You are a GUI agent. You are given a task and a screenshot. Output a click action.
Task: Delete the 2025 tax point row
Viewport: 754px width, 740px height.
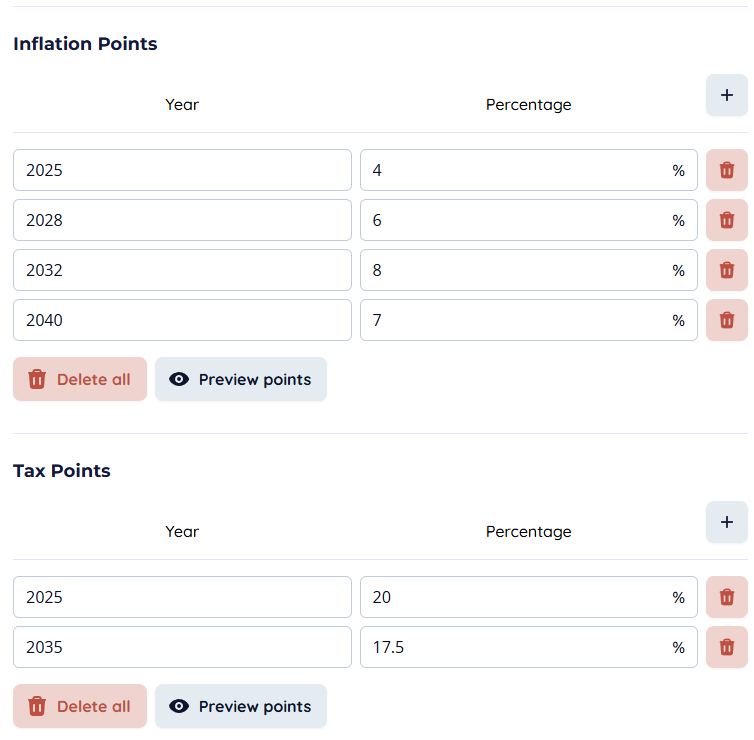coord(726,597)
